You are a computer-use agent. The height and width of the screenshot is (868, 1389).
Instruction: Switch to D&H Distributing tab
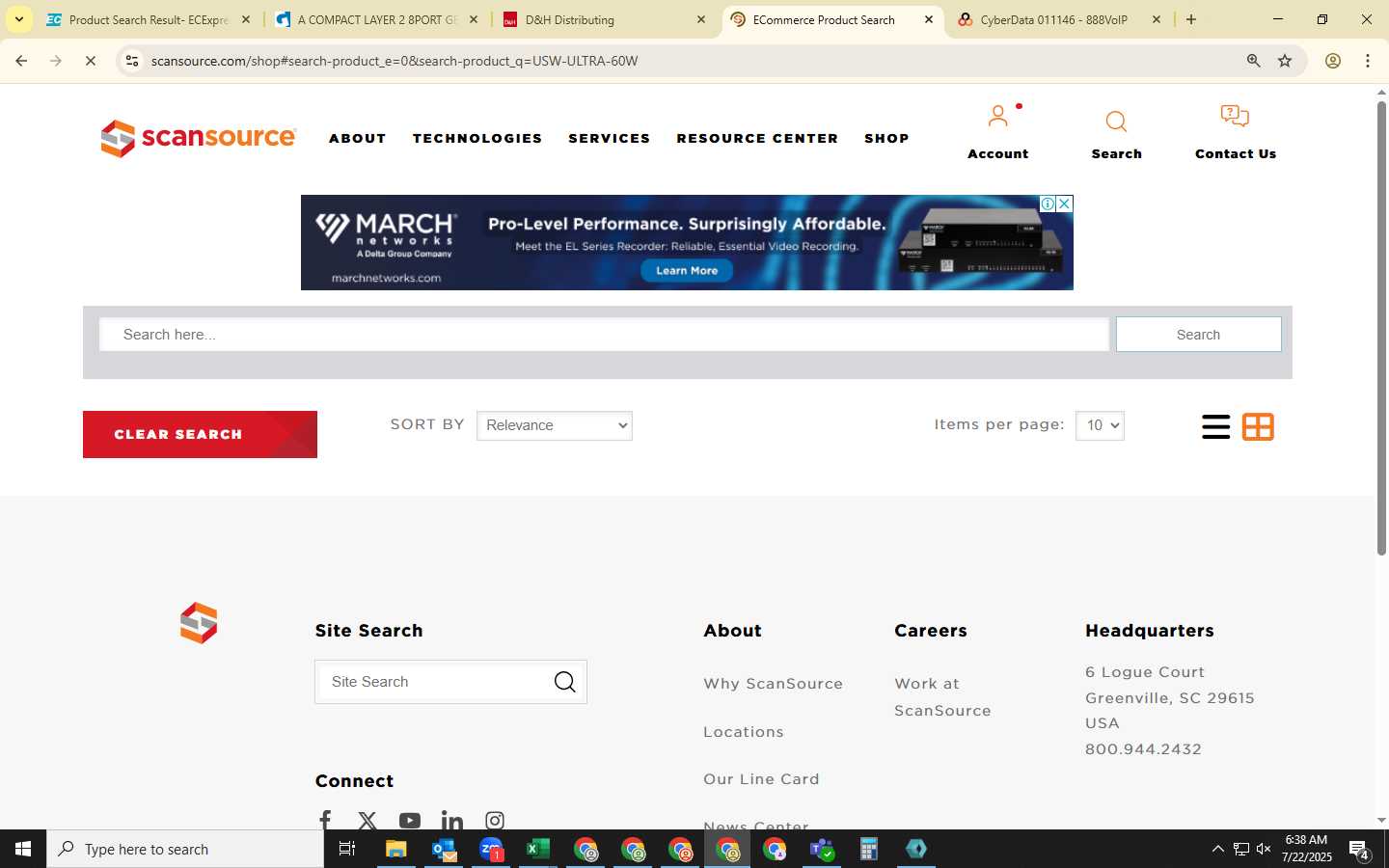coord(605,19)
